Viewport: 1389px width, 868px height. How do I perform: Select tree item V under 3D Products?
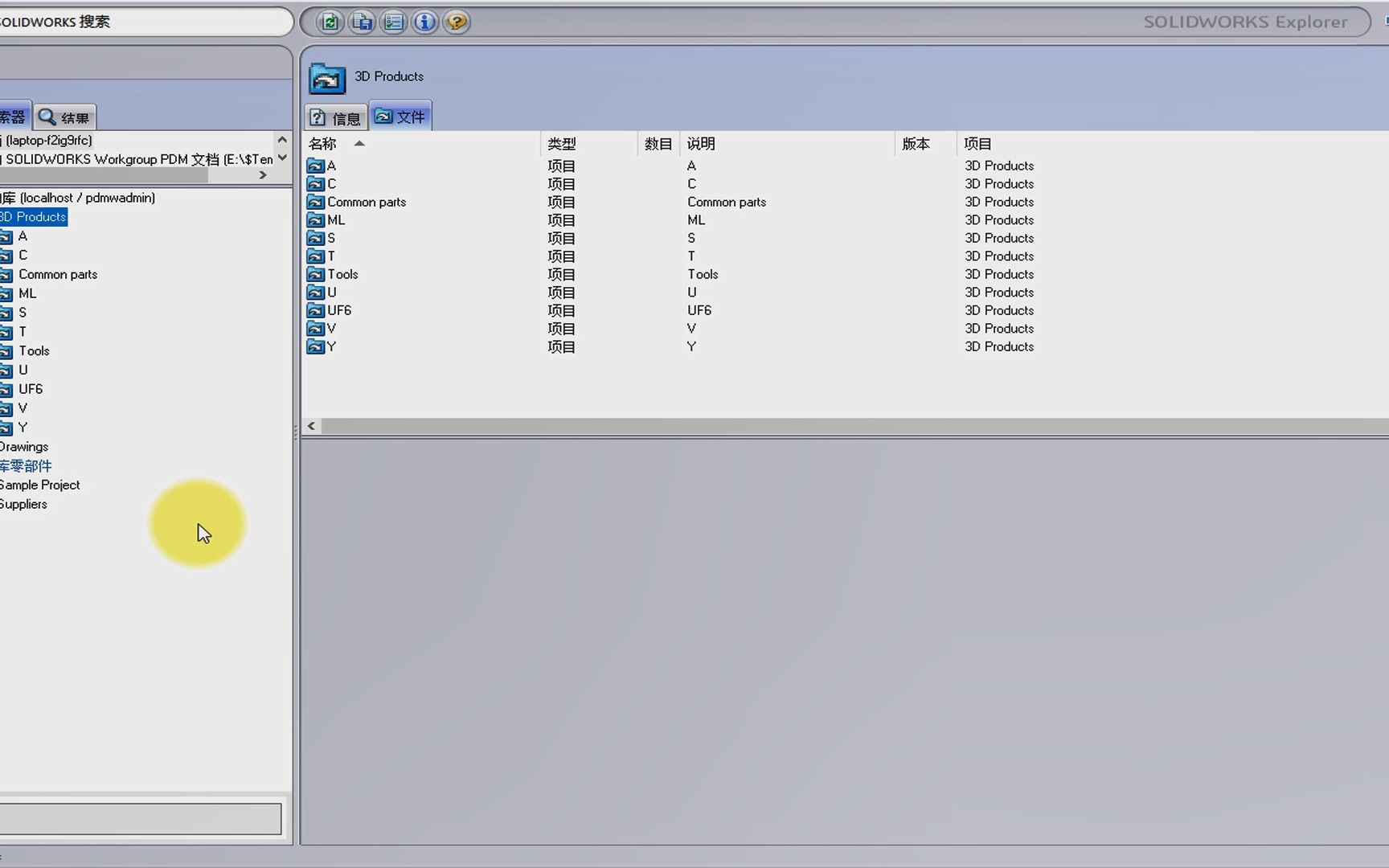tap(23, 408)
